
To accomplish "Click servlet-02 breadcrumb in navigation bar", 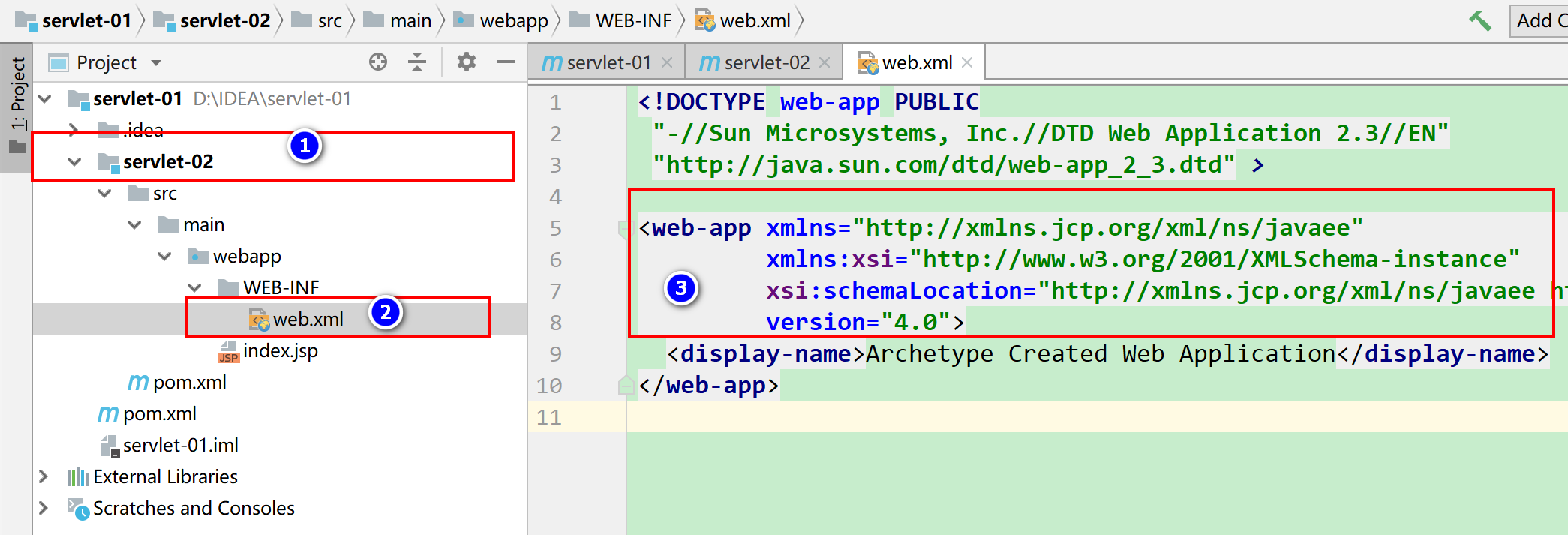I will [212, 20].
